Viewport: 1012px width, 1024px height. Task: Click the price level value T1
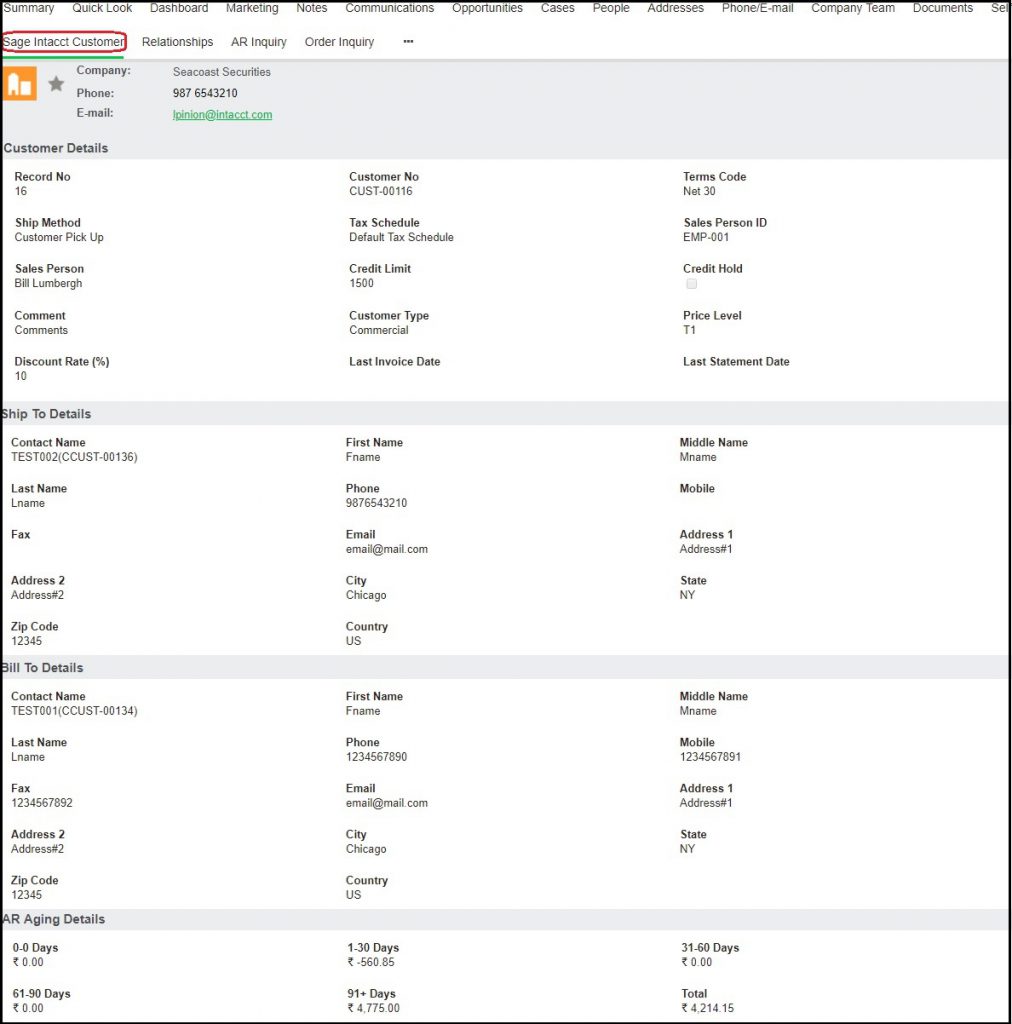point(689,330)
